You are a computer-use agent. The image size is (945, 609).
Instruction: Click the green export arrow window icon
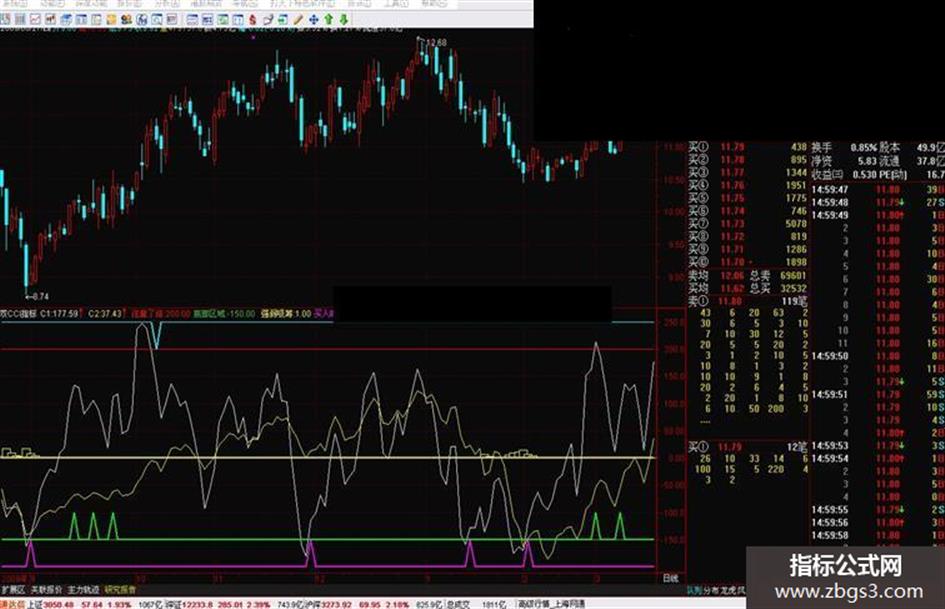click(283, 20)
